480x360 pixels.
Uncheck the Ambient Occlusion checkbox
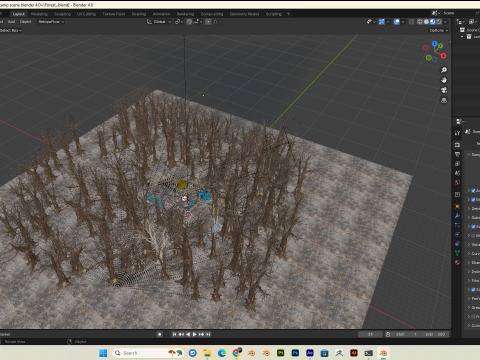pyautogui.click(x=473, y=191)
